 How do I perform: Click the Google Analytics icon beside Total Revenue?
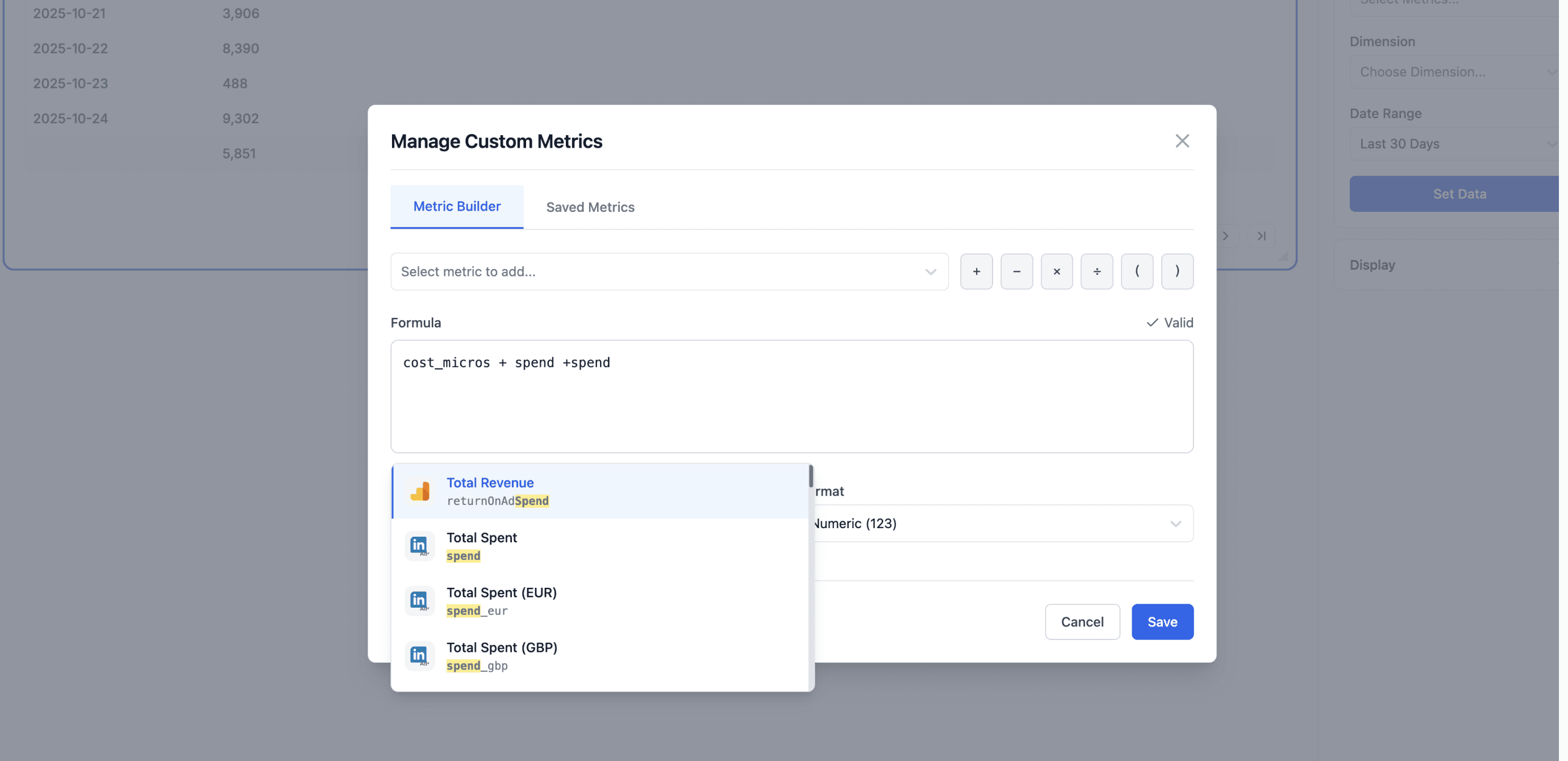pyautogui.click(x=420, y=491)
